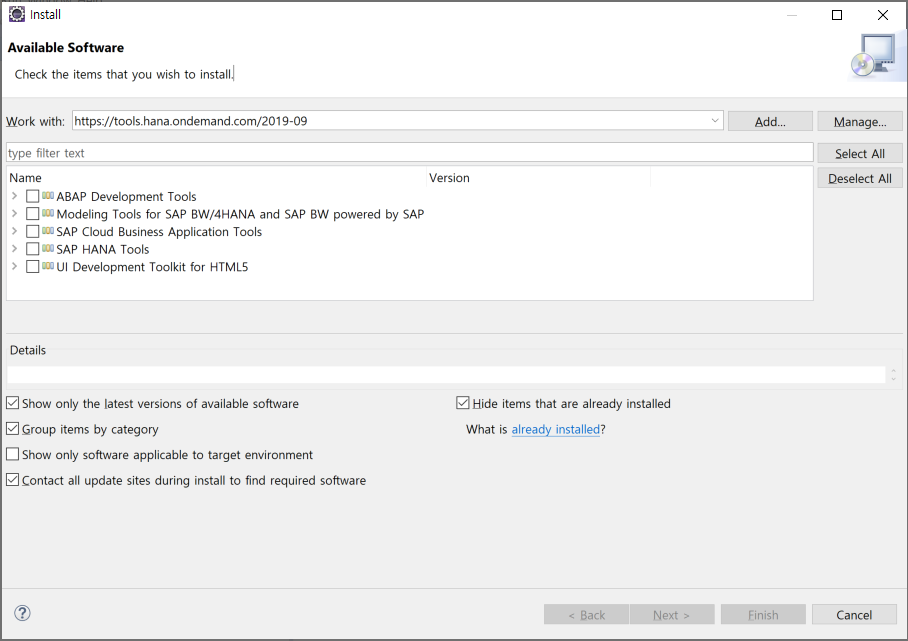Viewport: 908px width, 641px height.
Task: Expand the SAP HANA Tools node
Action: [x=14, y=249]
